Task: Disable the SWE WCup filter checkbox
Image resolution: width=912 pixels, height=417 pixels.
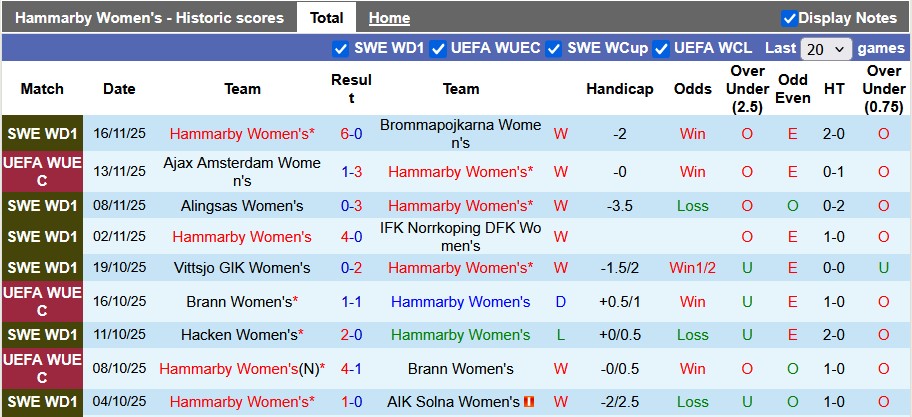Action: click(554, 48)
